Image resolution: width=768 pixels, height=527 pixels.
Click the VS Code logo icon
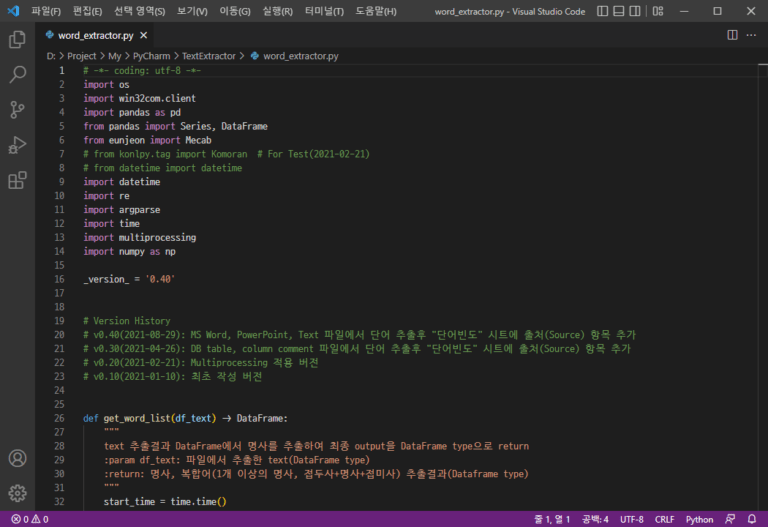pyautogui.click(x=13, y=11)
